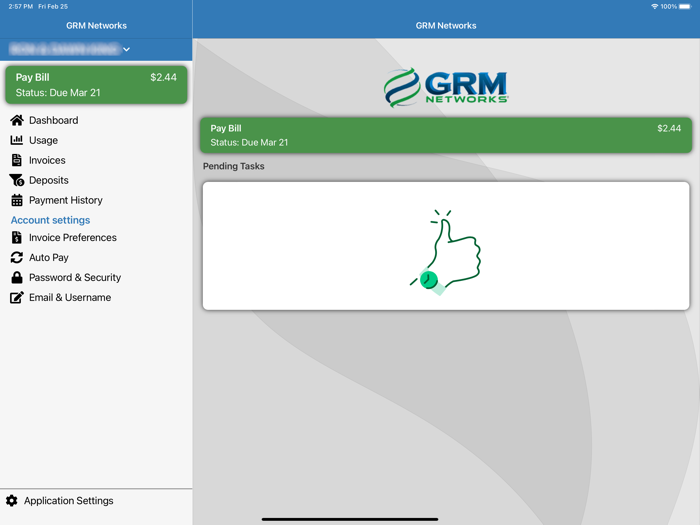Click the Dashboard home icon
The image size is (700, 525).
pos(17,120)
